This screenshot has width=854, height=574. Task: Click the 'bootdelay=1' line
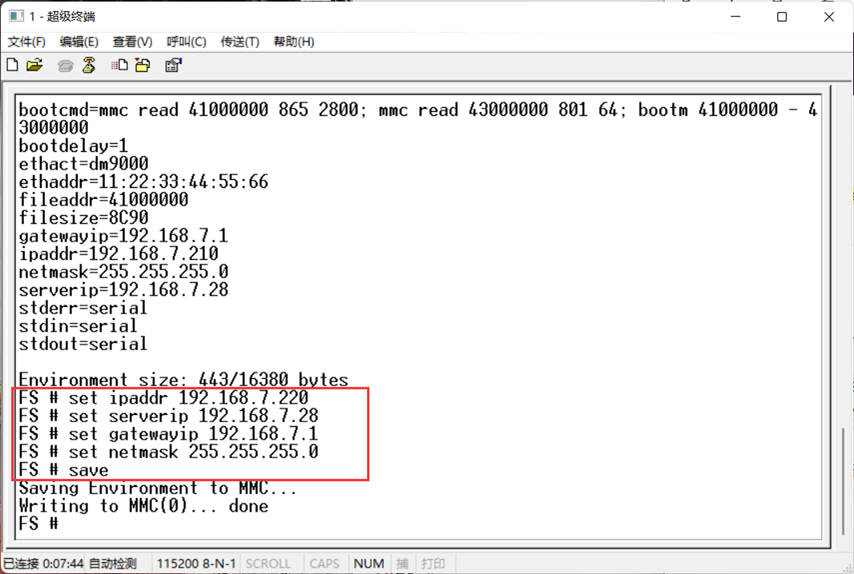point(74,146)
